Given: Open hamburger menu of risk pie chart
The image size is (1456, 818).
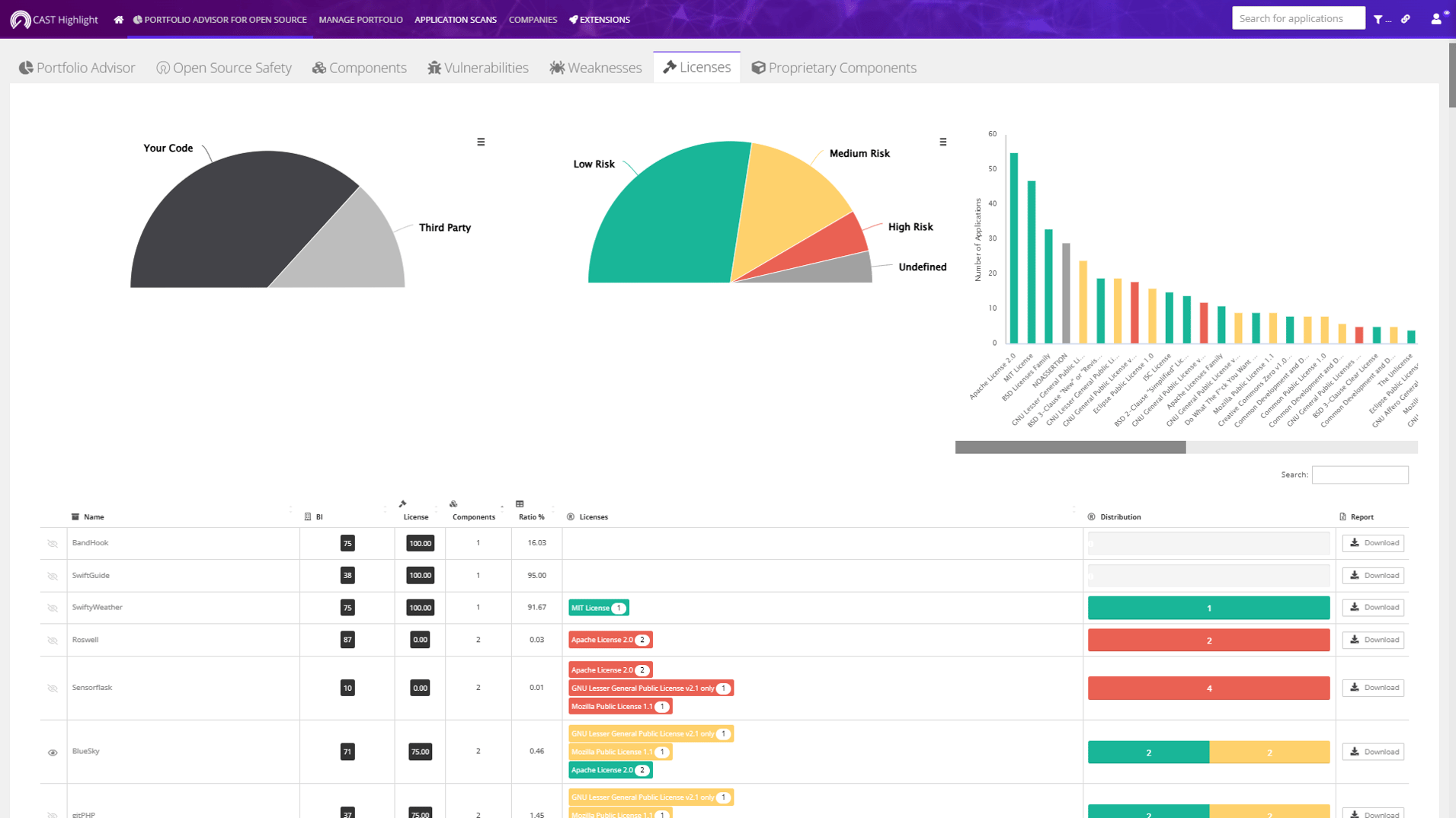Looking at the screenshot, I should click(x=943, y=142).
